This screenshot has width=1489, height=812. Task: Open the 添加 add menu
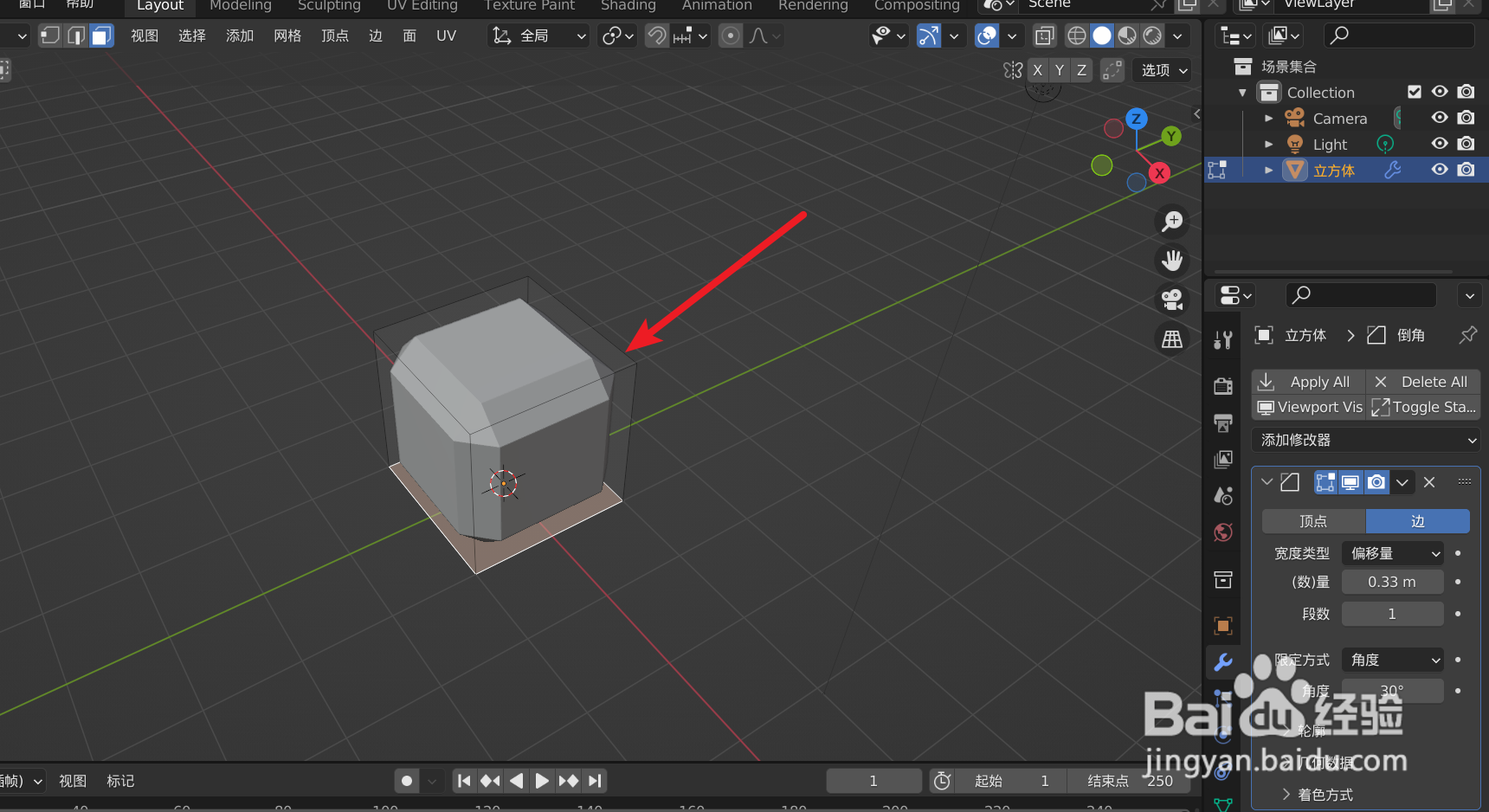pos(240,35)
